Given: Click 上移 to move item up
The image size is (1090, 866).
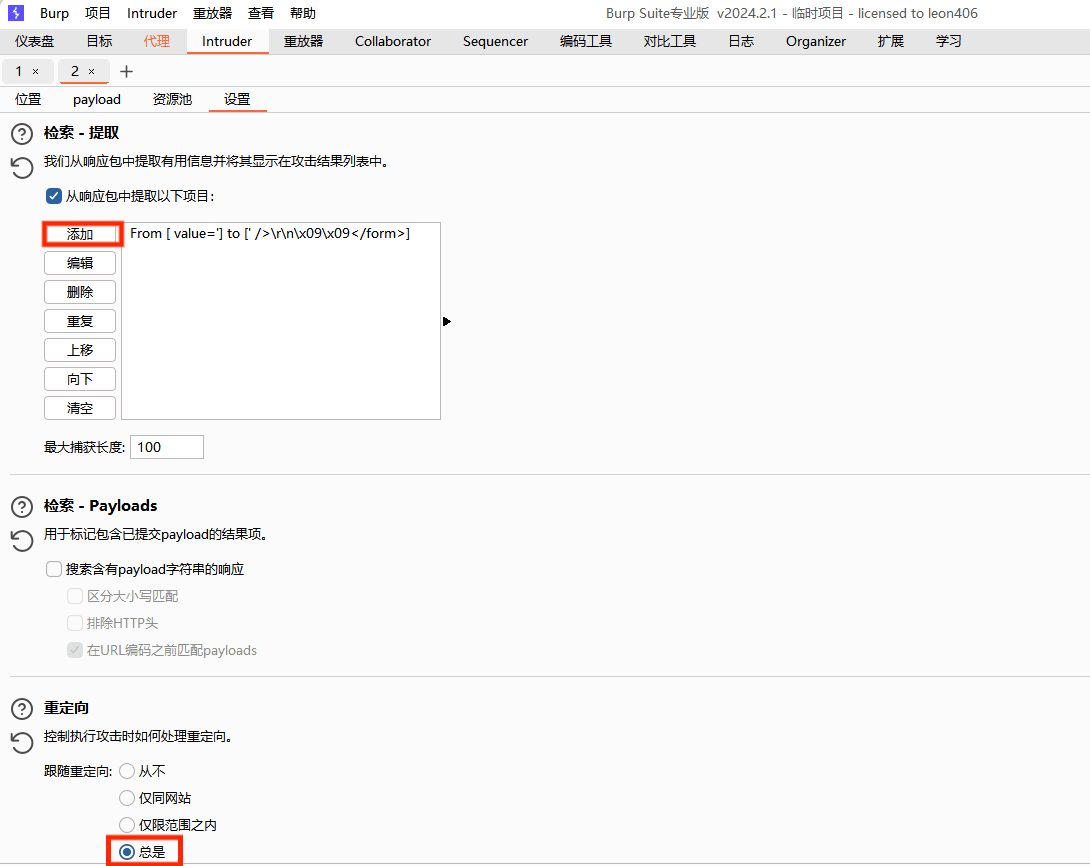Looking at the screenshot, I should (80, 350).
